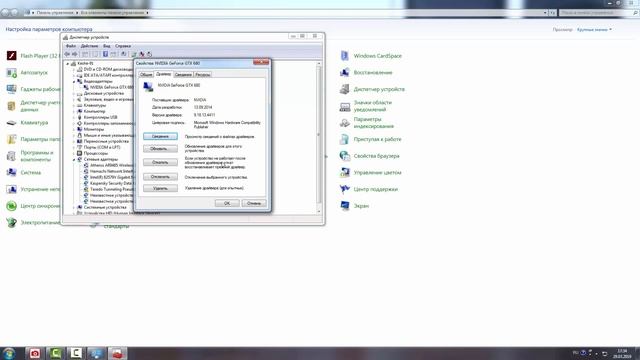Select the Драйвер tab
The image size is (640, 360).
click(164, 74)
